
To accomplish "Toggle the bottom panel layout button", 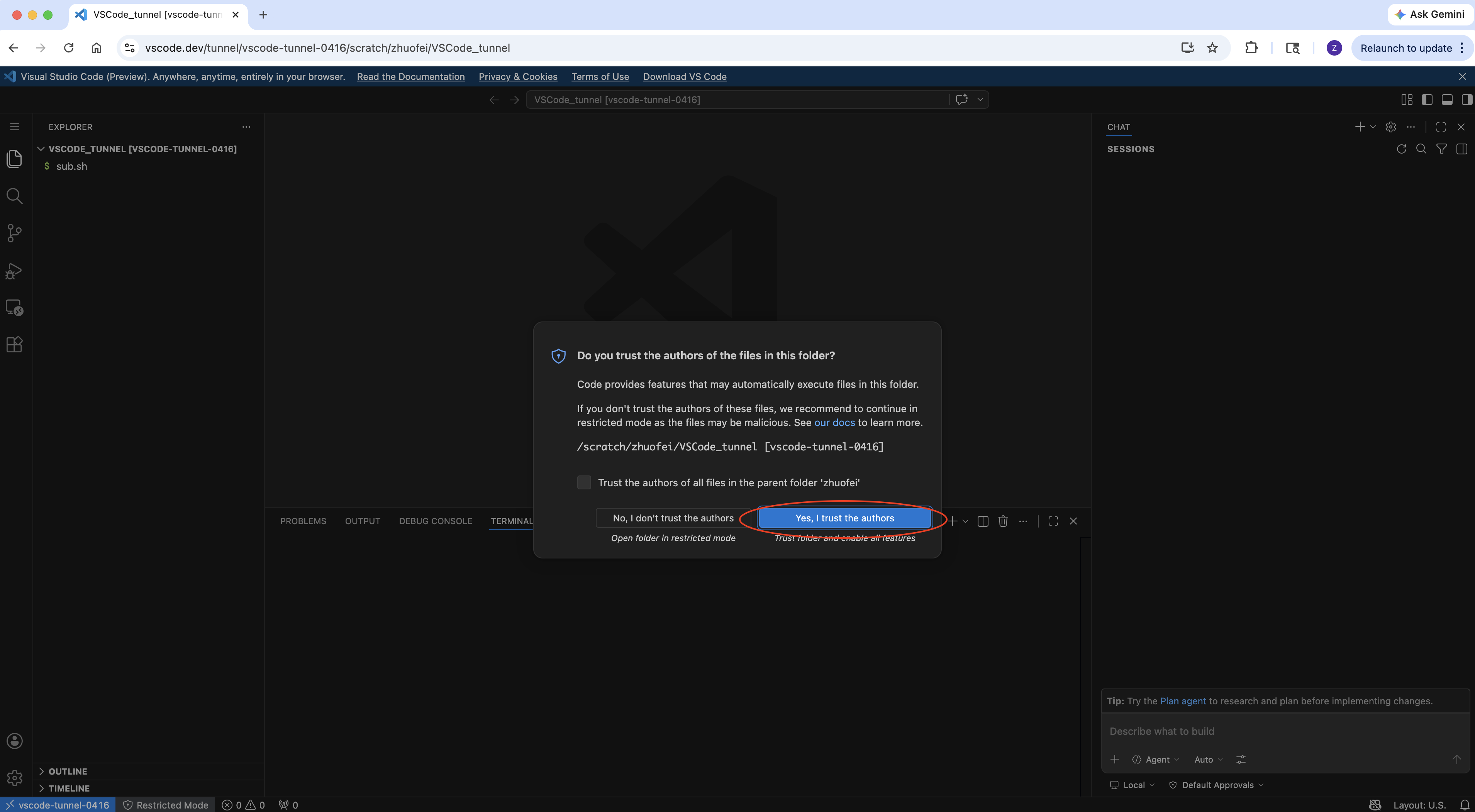I will [1446, 100].
